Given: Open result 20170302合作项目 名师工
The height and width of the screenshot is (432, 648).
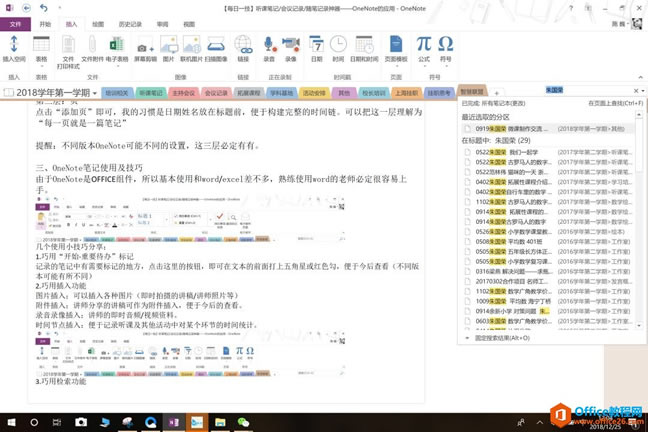Looking at the screenshot, I should point(548,281).
